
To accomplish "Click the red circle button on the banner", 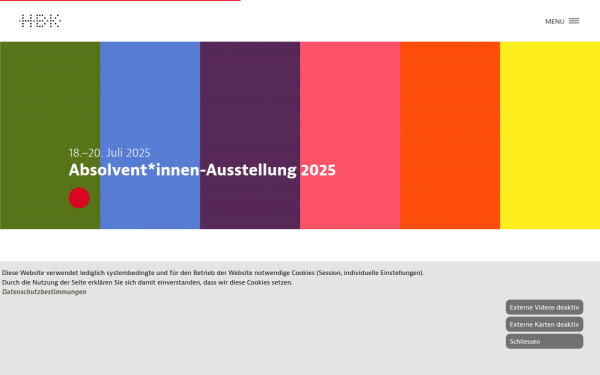I will coord(79,198).
